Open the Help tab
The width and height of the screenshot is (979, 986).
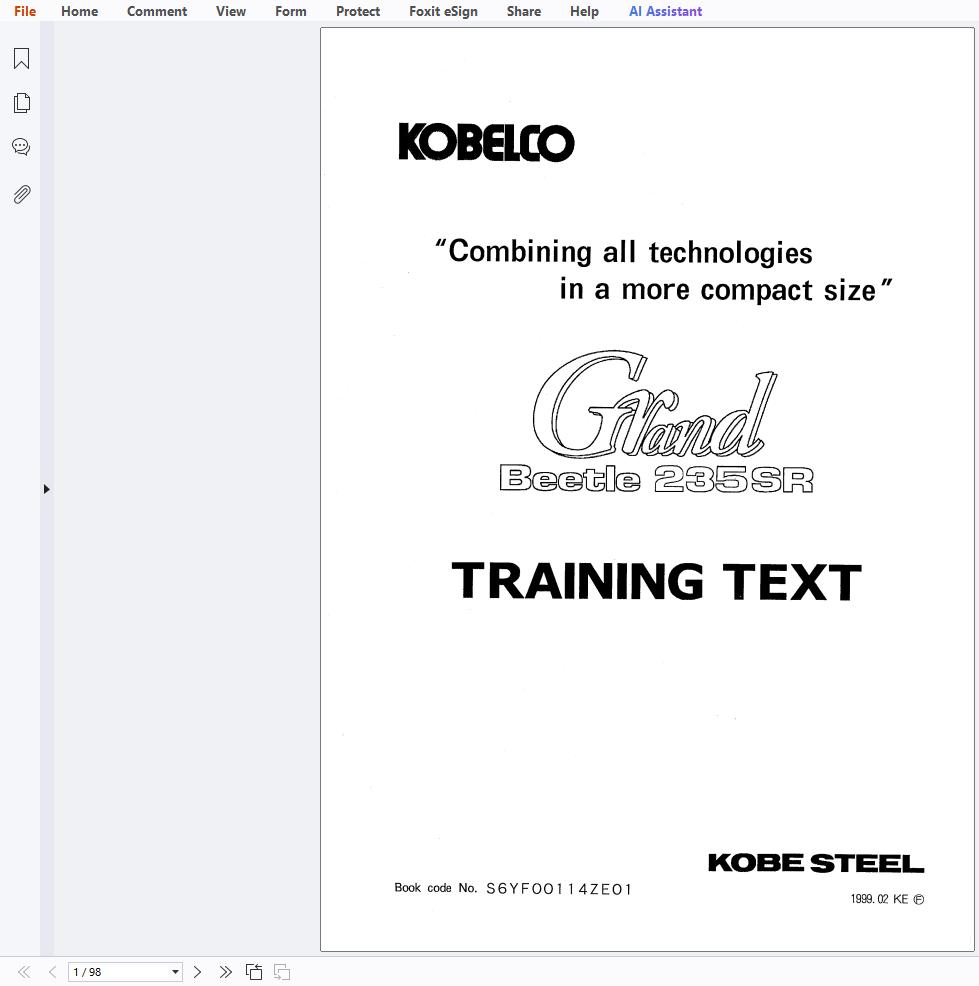pos(584,11)
